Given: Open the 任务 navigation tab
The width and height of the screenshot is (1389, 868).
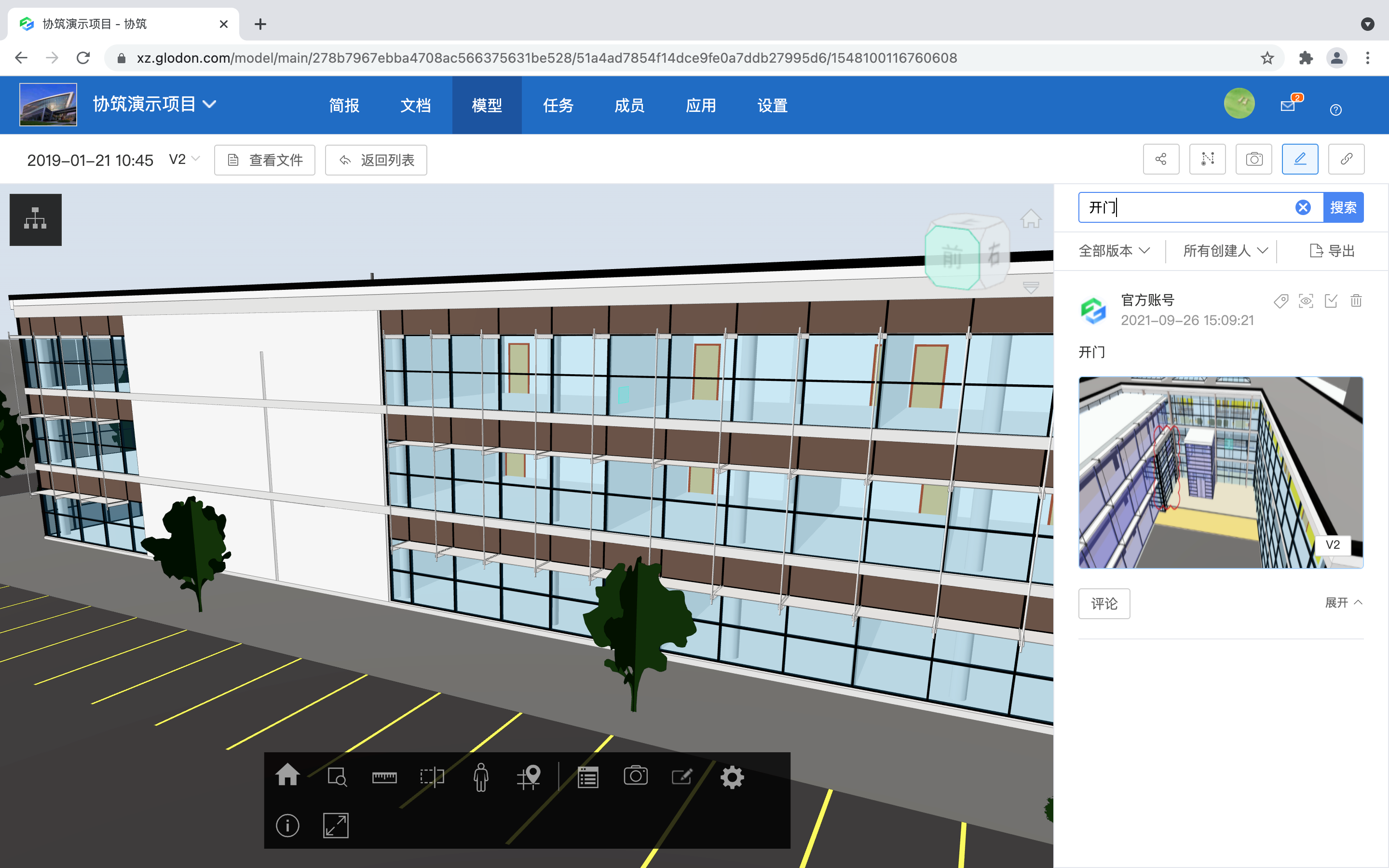Looking at the screenshot, I should (558, 106).
